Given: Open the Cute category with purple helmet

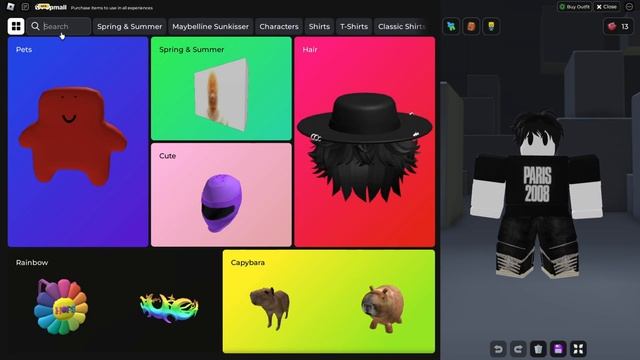Looking at the screenshot, I should coord(221,195).
